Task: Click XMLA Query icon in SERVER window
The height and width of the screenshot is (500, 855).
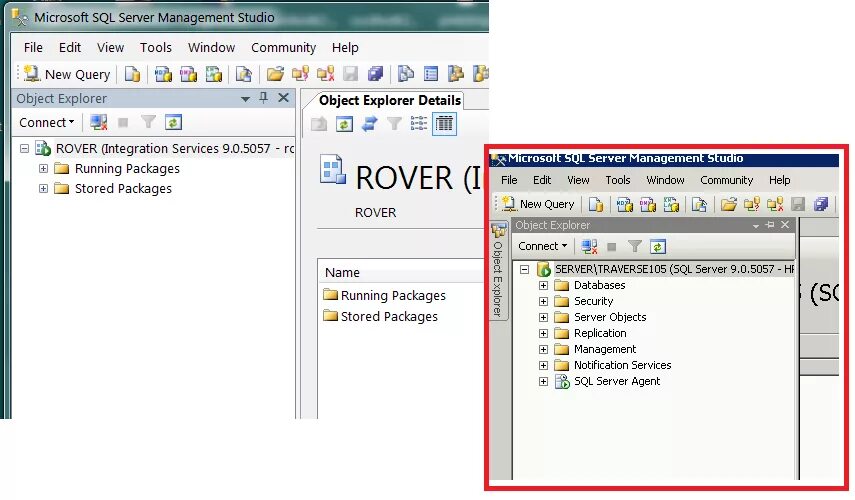Action: 671,204
